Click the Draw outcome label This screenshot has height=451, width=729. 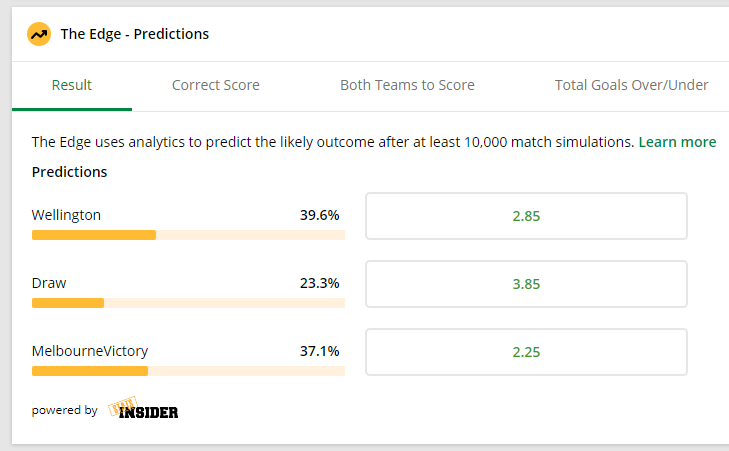pyautogui.click(x=49, y=283)
